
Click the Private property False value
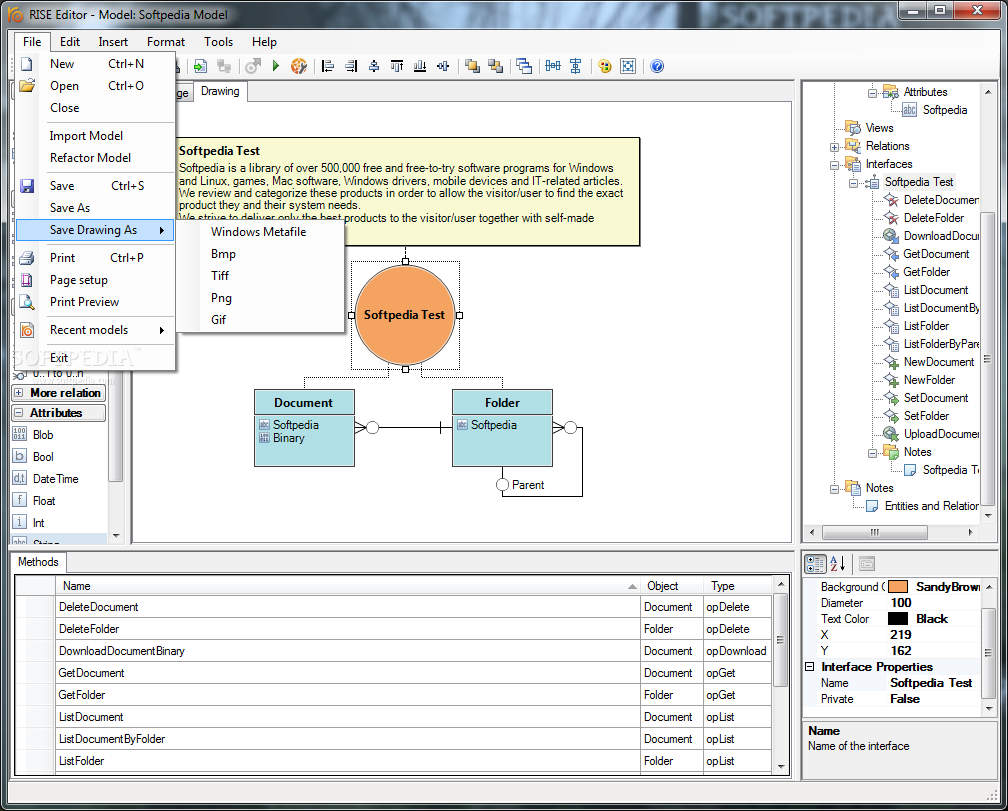pyautogui.click(x=934, y=699)
